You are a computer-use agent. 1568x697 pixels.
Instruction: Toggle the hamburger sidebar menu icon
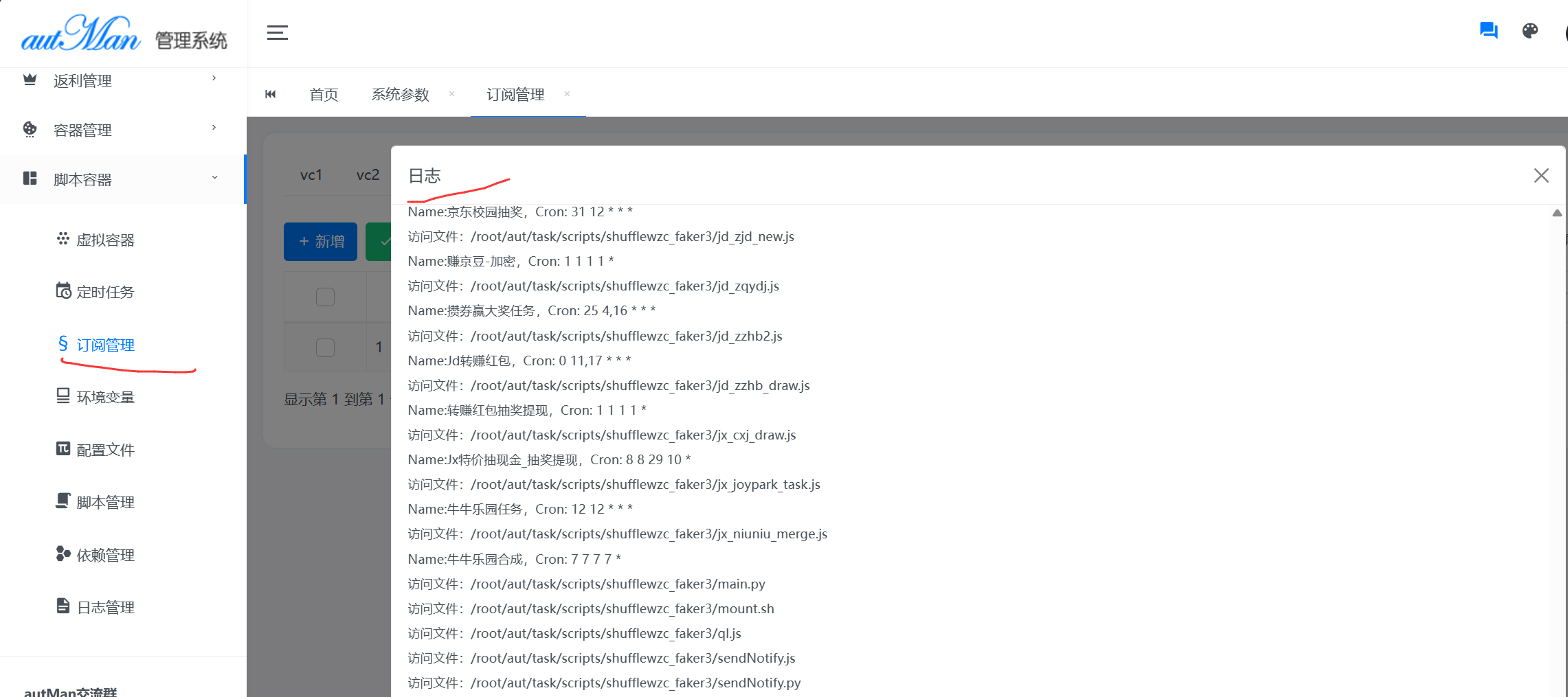click(x=277, y=32)
